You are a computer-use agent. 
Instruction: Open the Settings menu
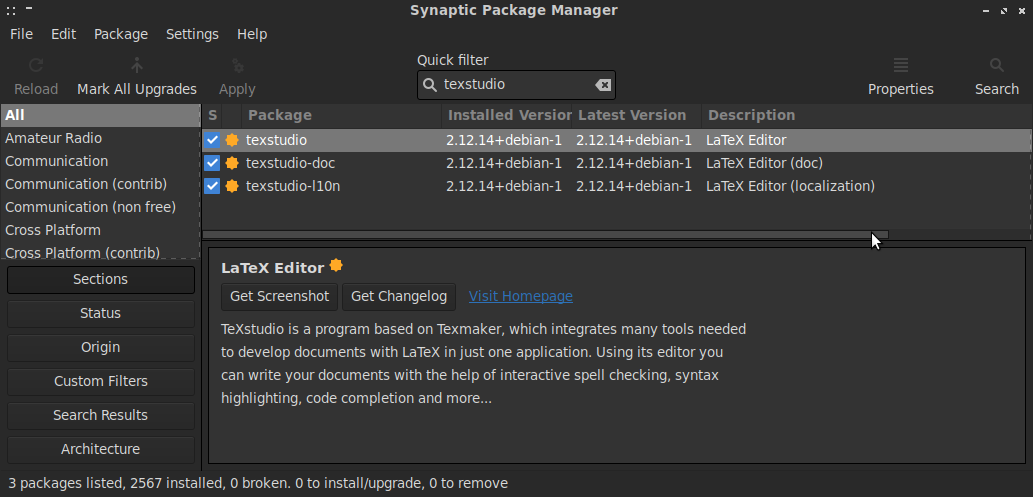(192, 34)
